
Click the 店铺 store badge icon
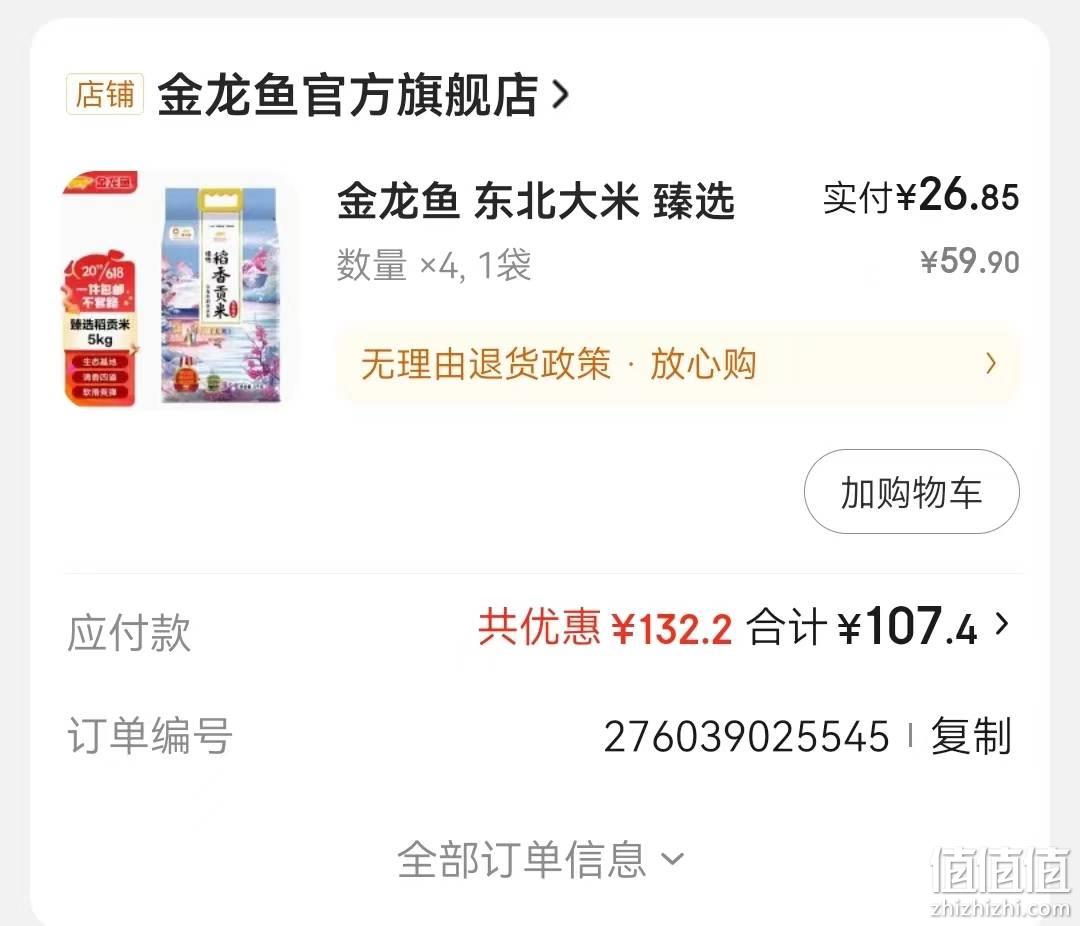coord(105,94)
